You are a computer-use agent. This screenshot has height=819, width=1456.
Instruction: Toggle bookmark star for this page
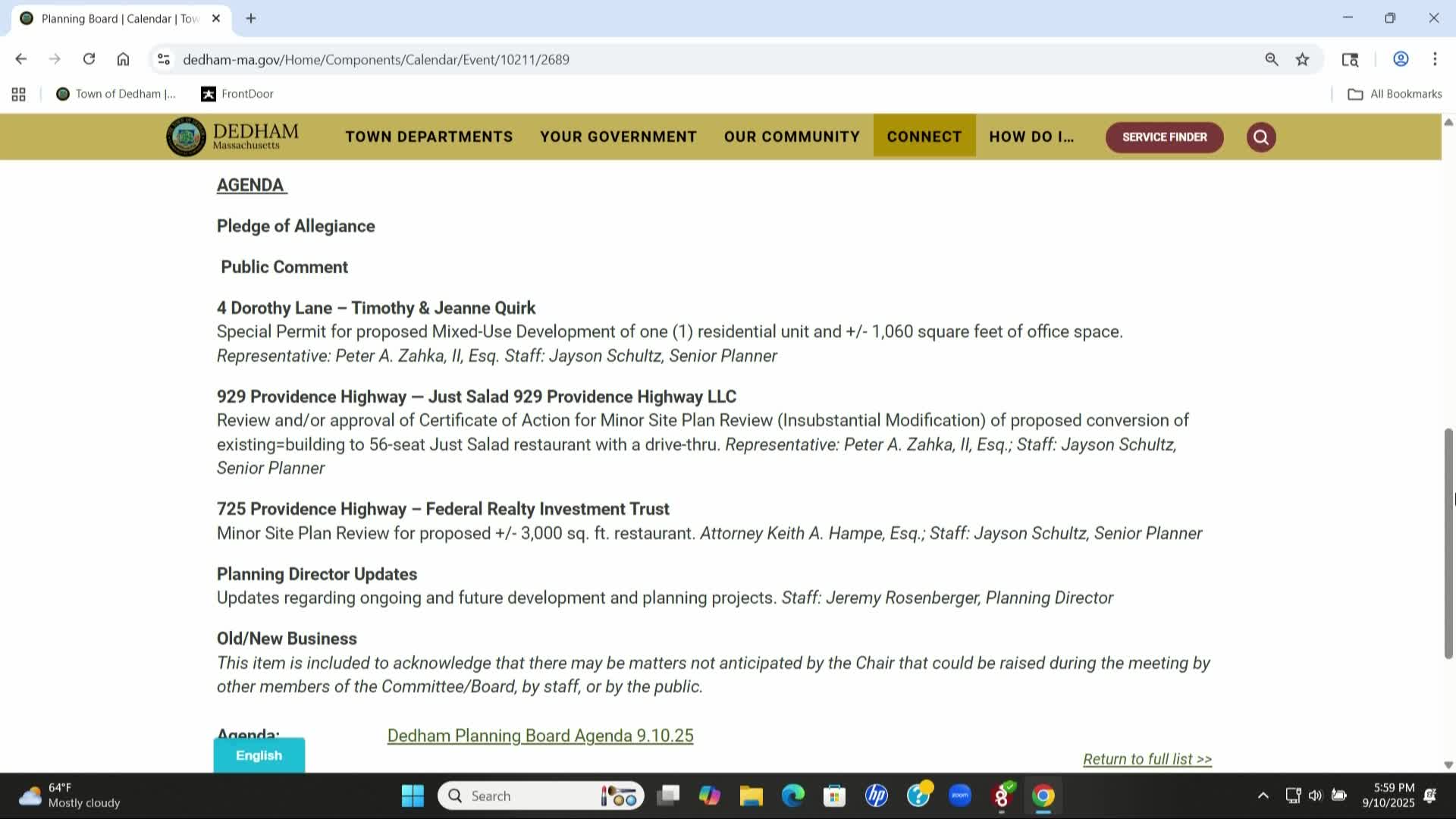click(x=1302, y=59)
